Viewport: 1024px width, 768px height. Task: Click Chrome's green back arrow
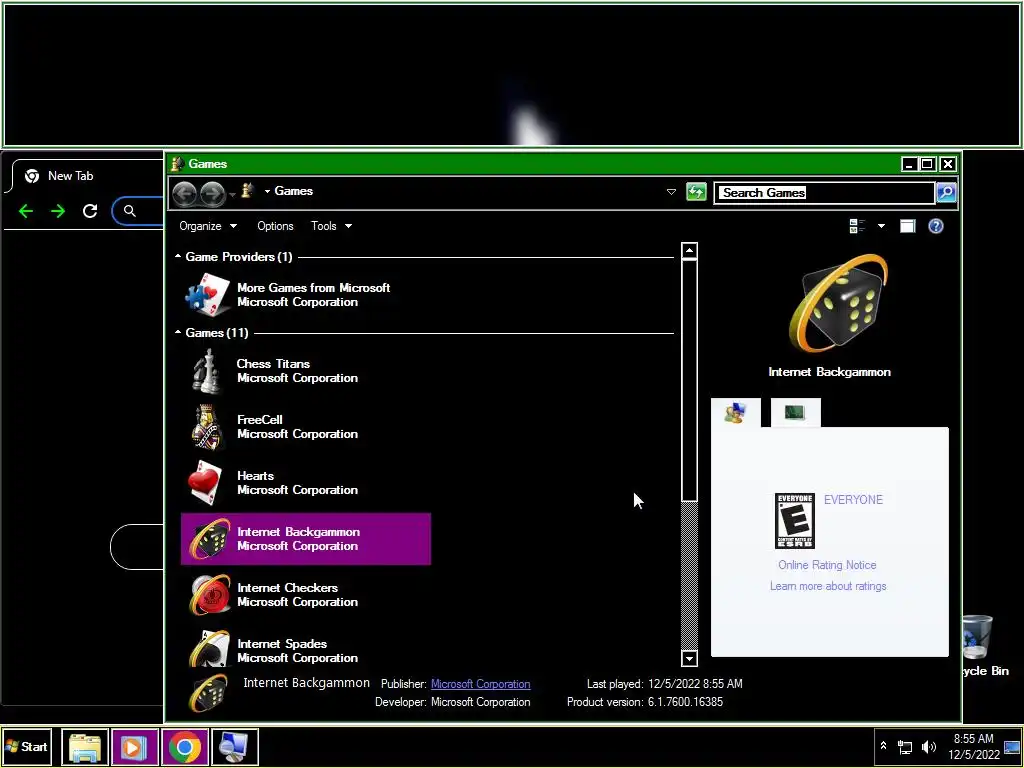click(26, 210)
